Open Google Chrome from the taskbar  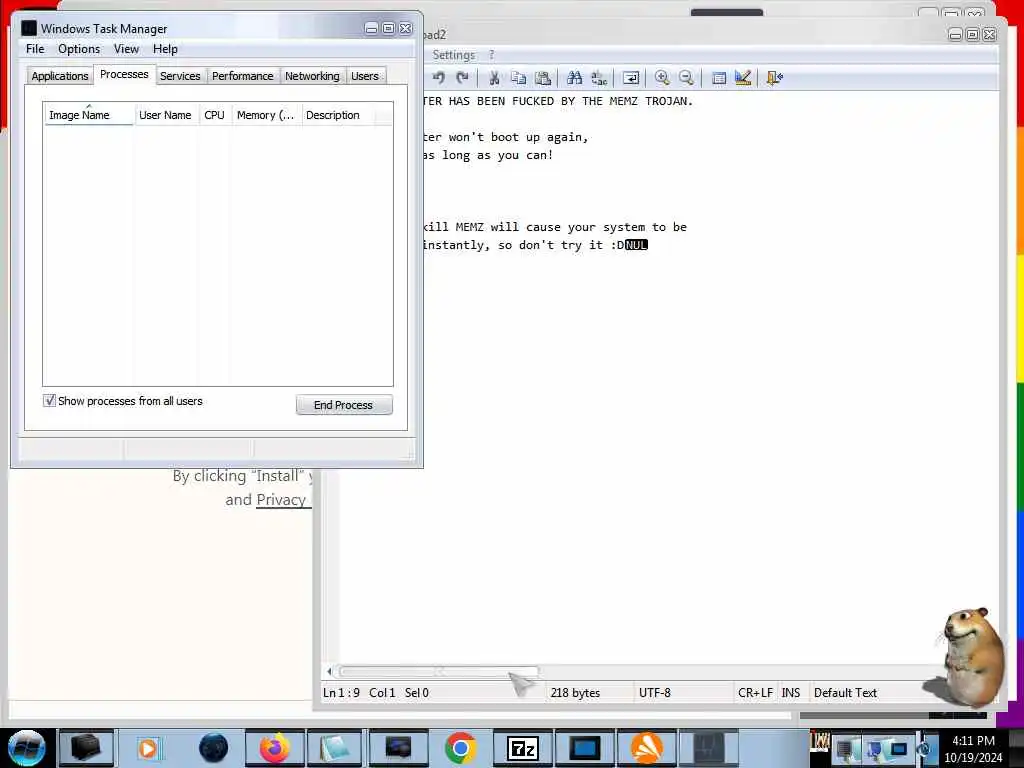pos(460,748)
